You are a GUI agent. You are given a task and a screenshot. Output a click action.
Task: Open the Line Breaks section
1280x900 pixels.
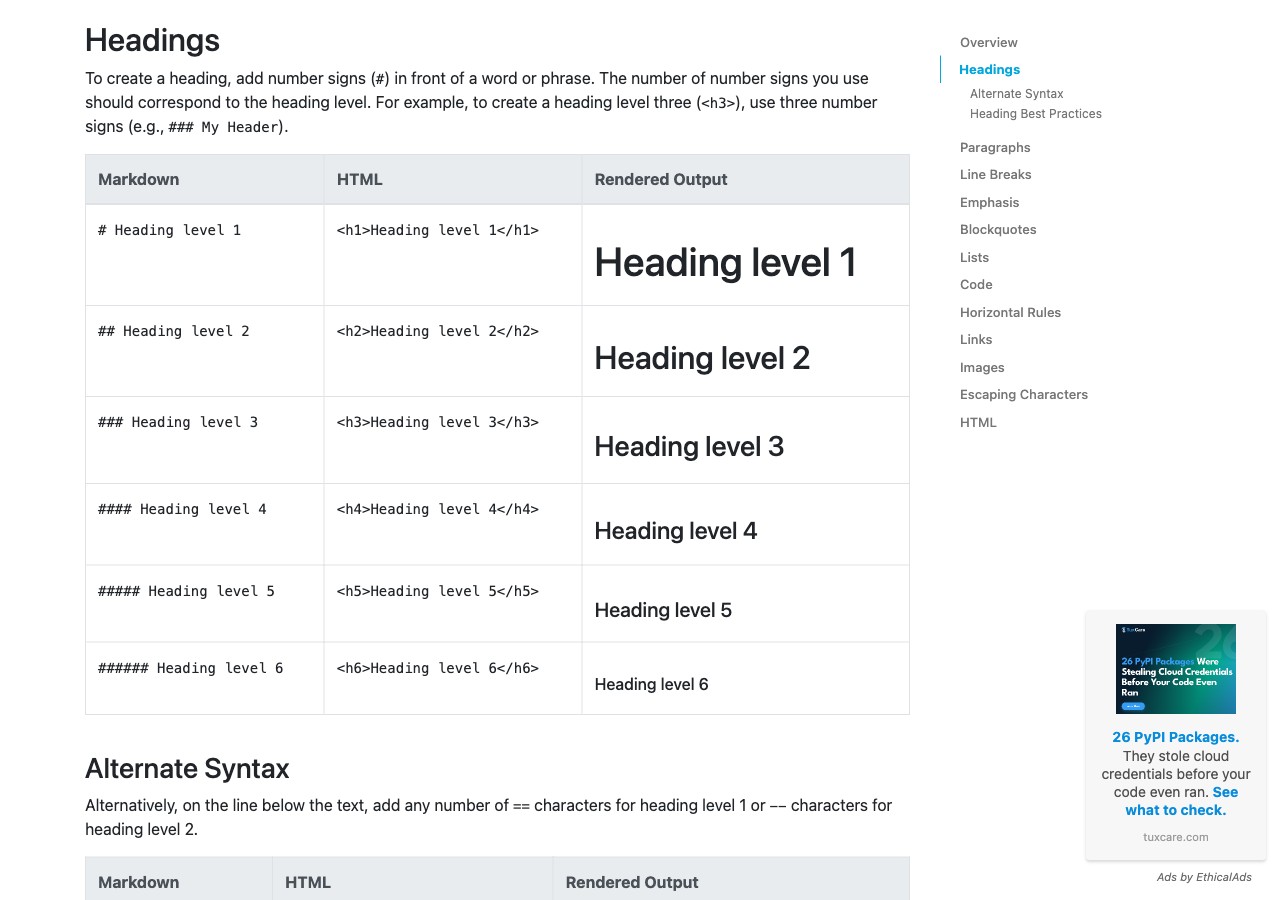[x=995, y=174]
